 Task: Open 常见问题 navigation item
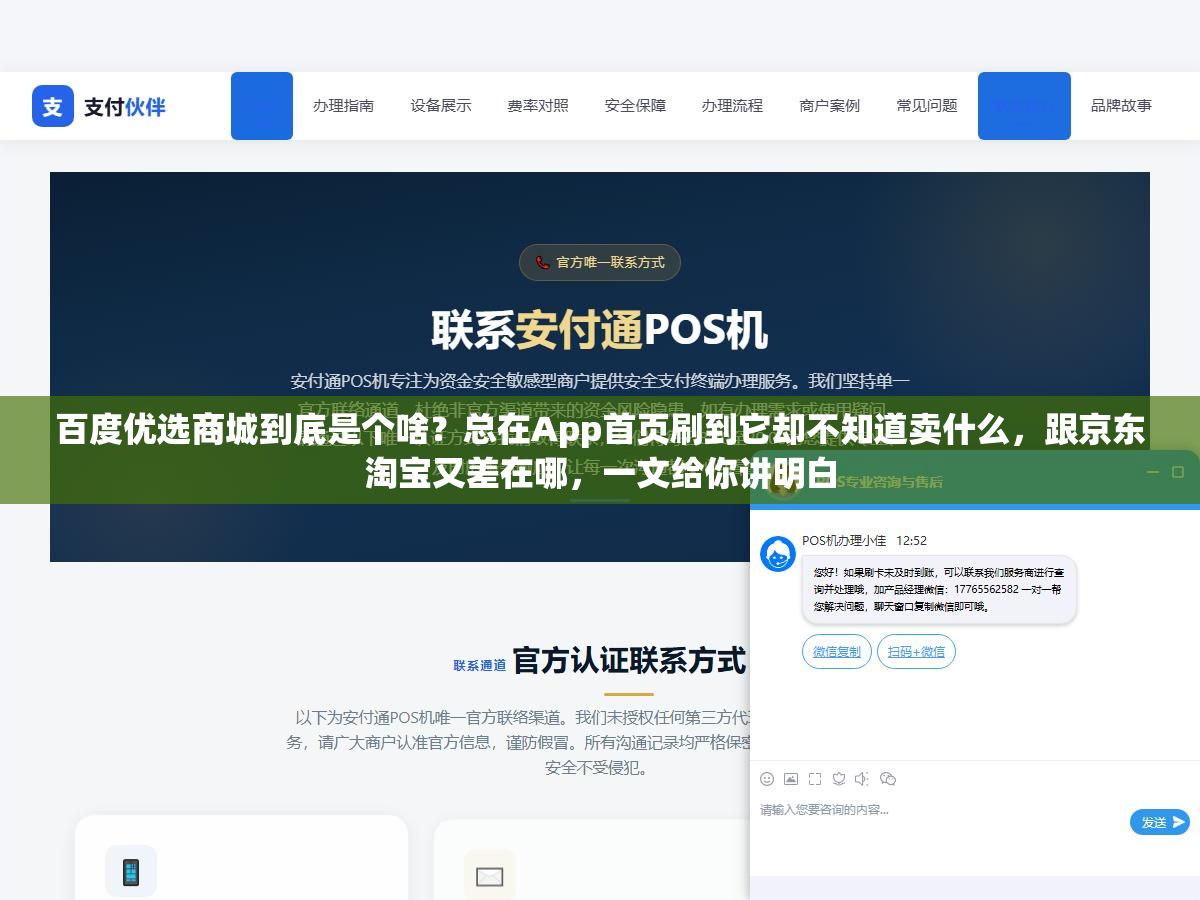(927, 106)
